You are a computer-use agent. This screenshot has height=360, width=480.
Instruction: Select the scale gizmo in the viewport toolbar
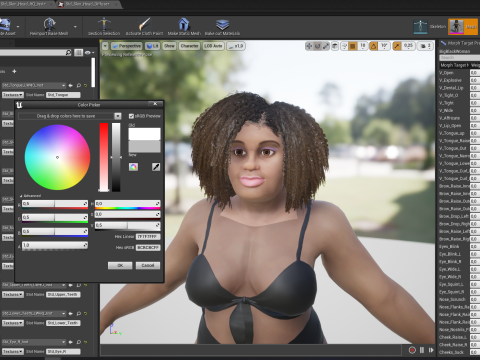(x=326, y=46)
